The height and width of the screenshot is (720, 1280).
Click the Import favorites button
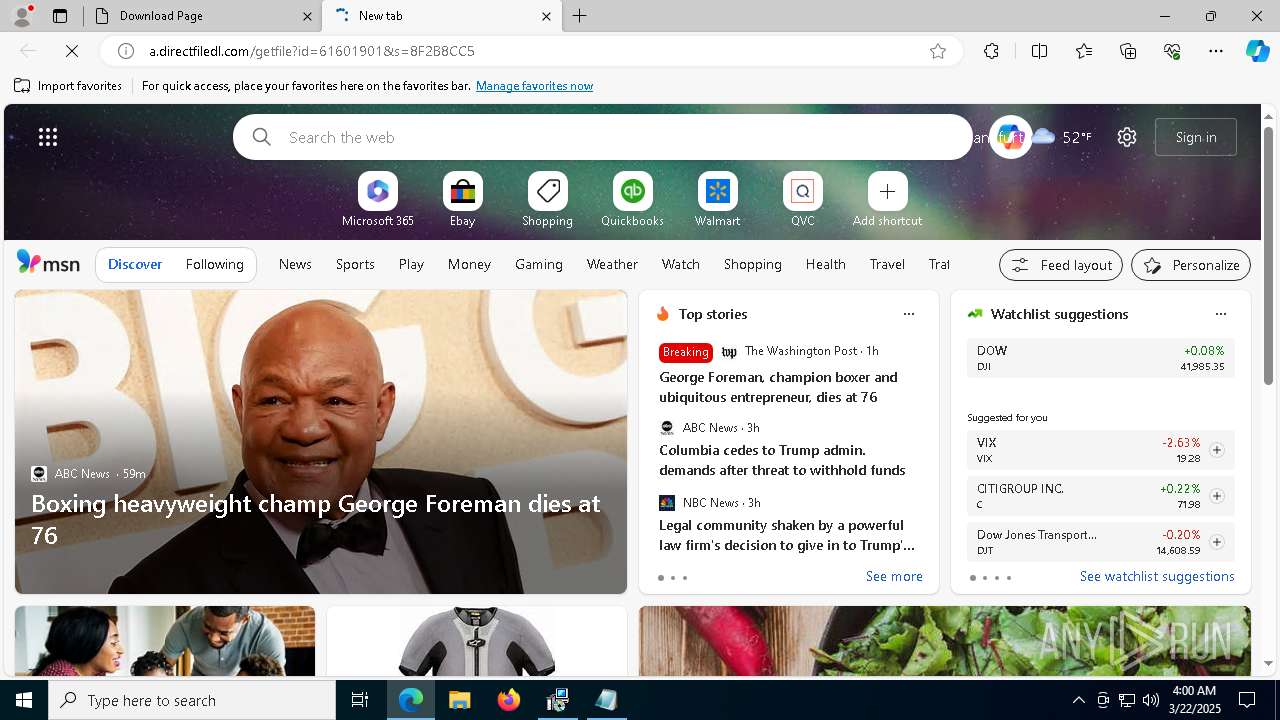tap(68, 86)
